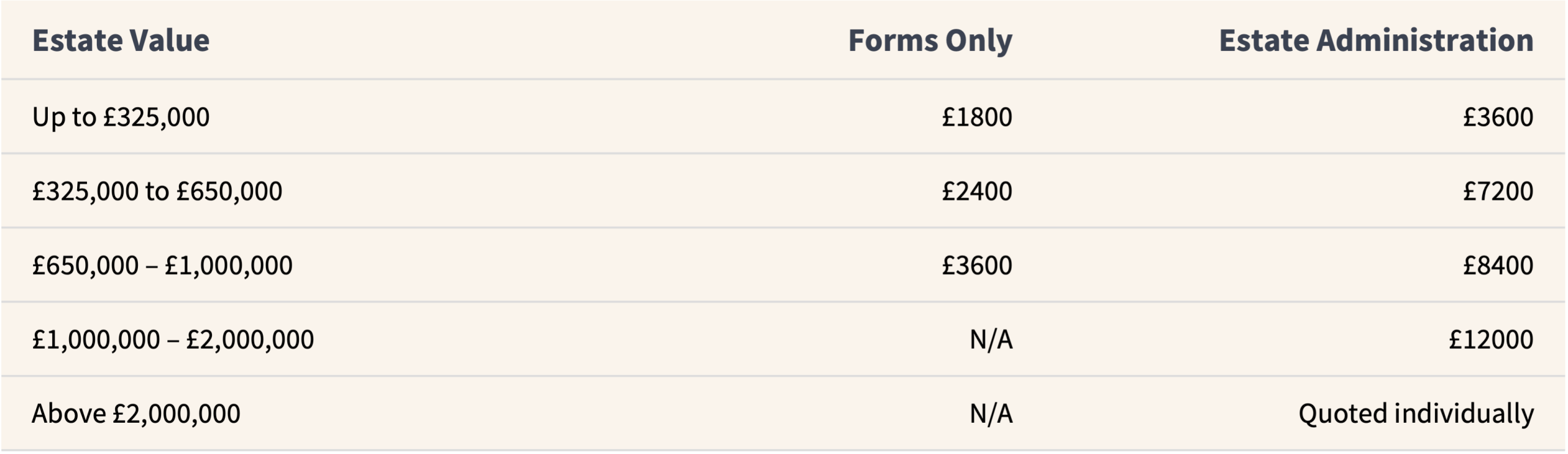Click the 'Above £2,000,000' row label
The width and height of the screenshot is (1568, 454).
[136, 414]
